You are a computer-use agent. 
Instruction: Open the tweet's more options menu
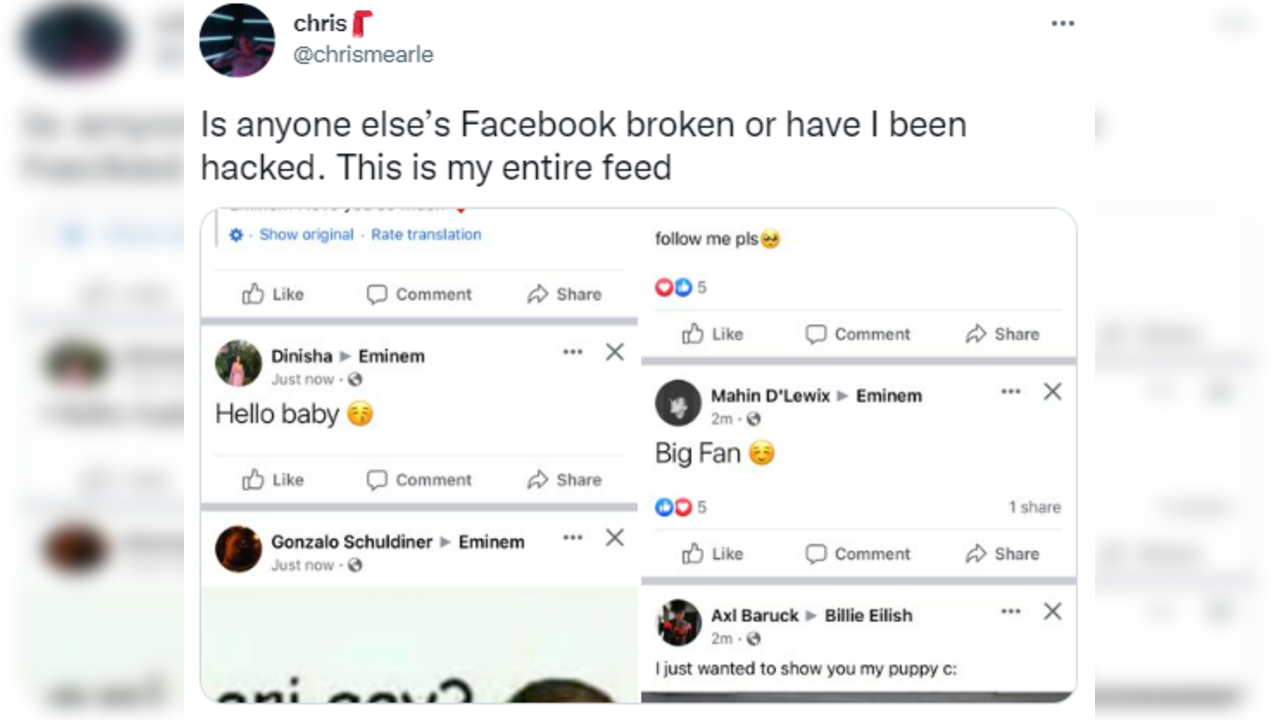pyautogui.click(x=1062, y=22)
